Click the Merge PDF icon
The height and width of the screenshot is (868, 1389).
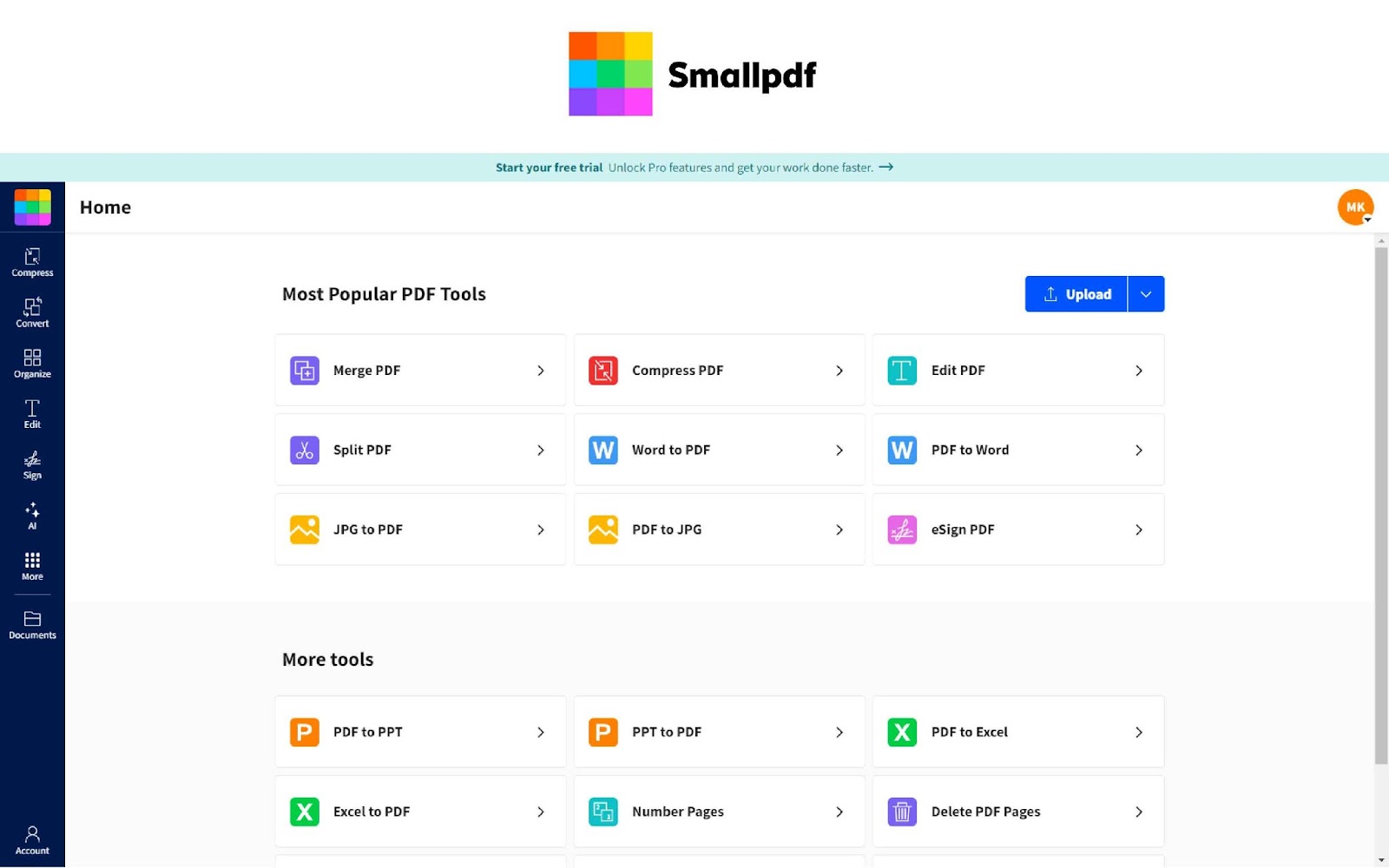[x=305, y=371]
